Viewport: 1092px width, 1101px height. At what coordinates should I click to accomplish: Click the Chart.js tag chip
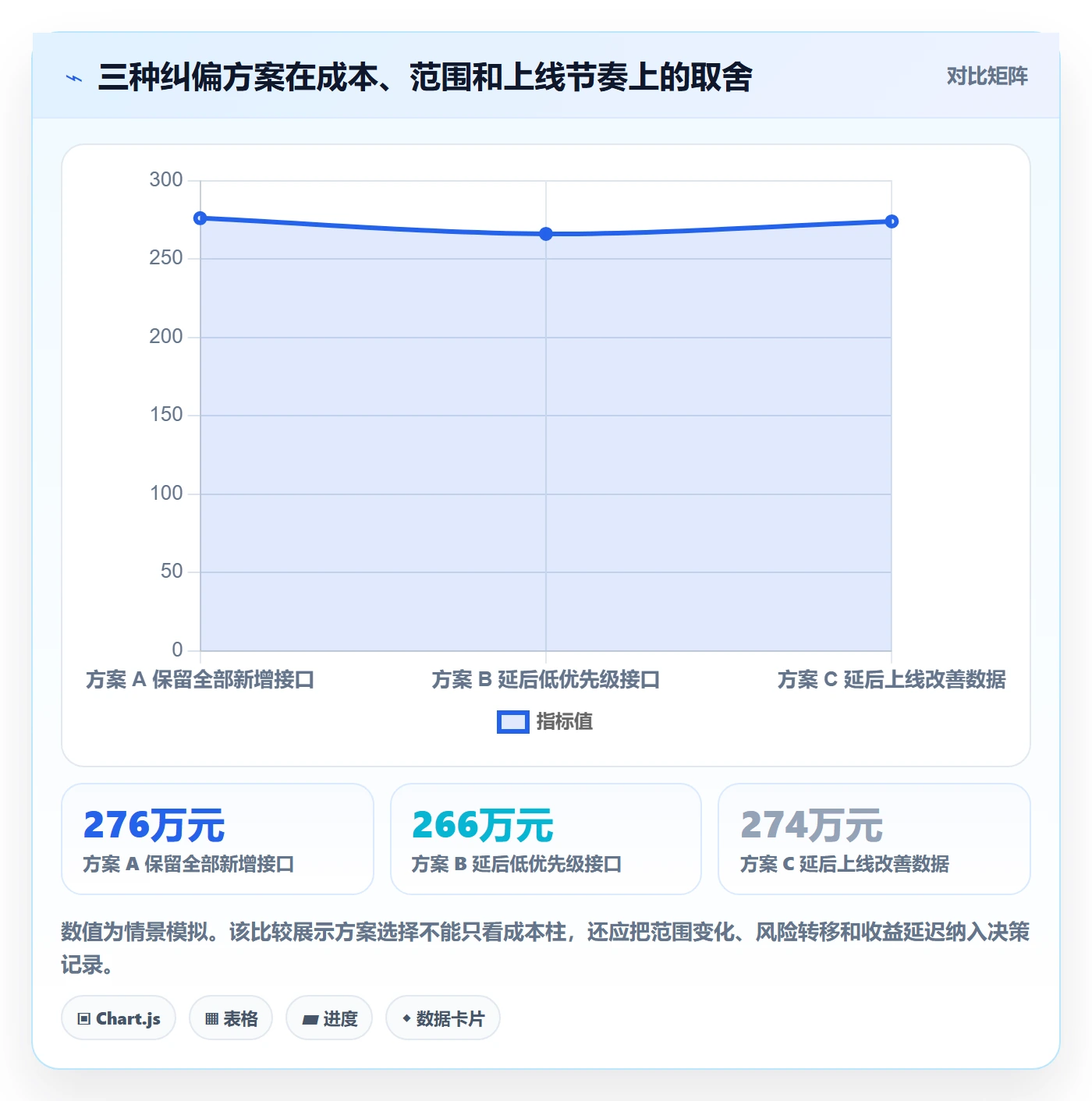point(119,1018)
